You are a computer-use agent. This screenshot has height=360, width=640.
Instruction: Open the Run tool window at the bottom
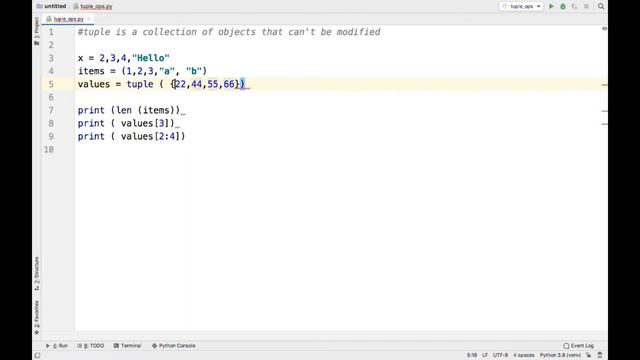click(x=57, y=346)
